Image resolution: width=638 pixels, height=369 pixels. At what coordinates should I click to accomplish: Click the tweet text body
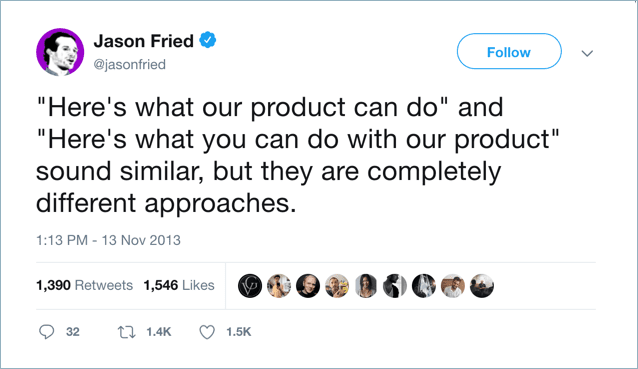click(298, 155)
